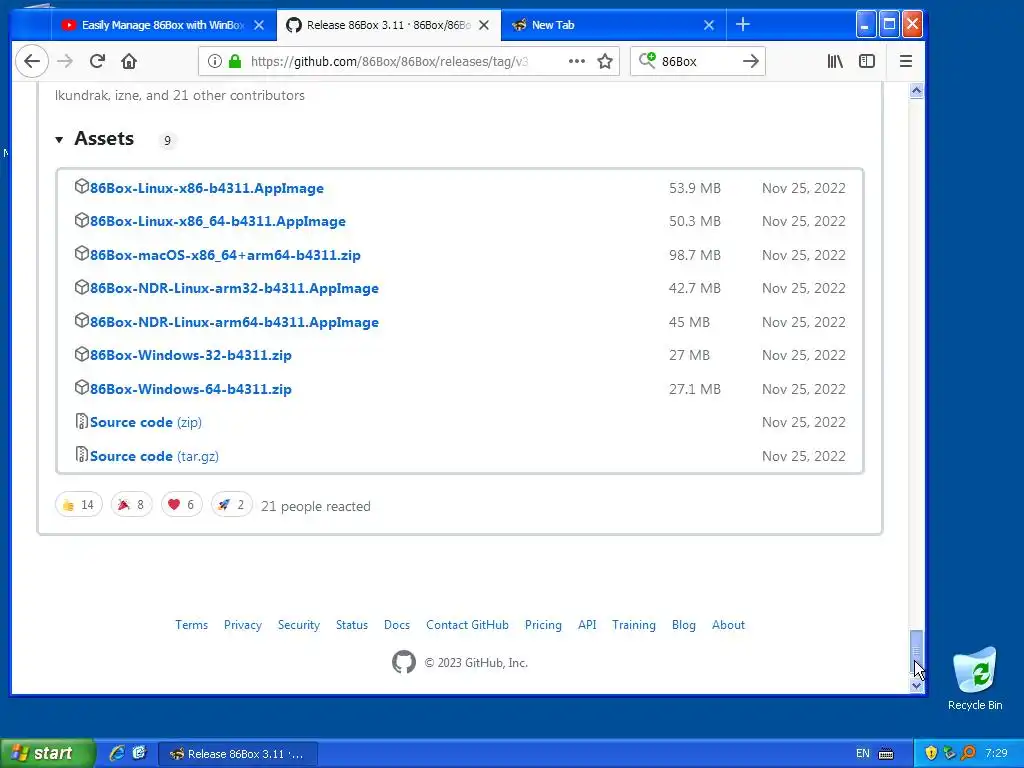React with heart (6)
This screenshot has height=768, width=1024.
(x=181, y=504)
